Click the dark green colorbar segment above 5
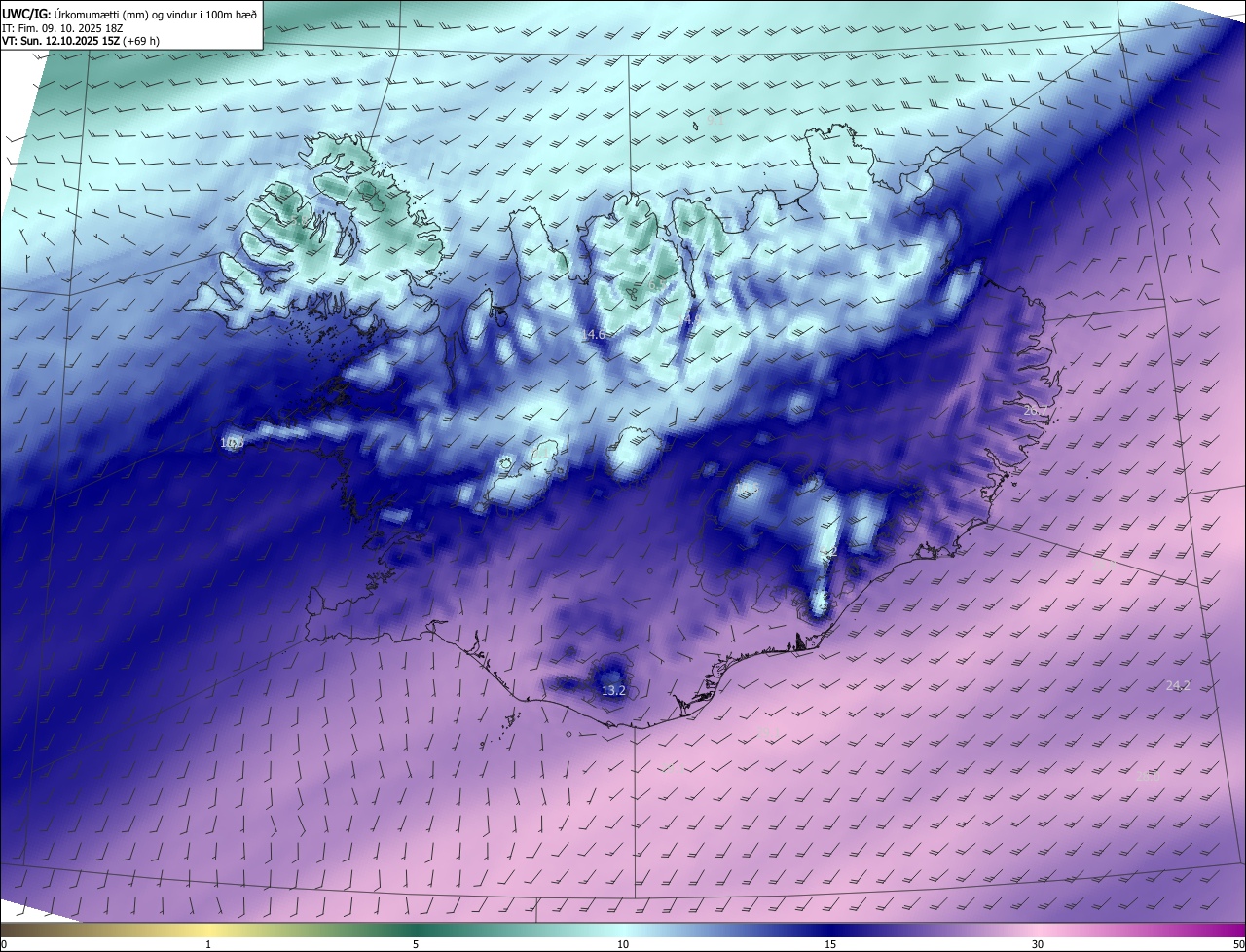 click(x=416, y=930)
